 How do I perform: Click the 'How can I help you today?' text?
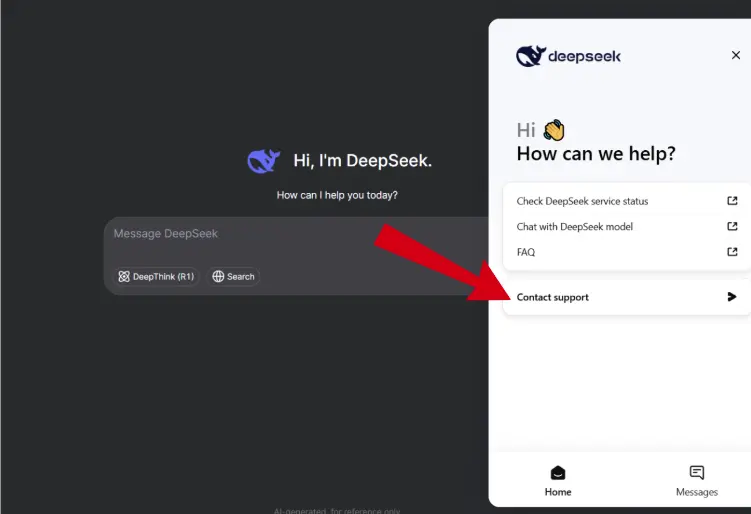pos(337,195)
